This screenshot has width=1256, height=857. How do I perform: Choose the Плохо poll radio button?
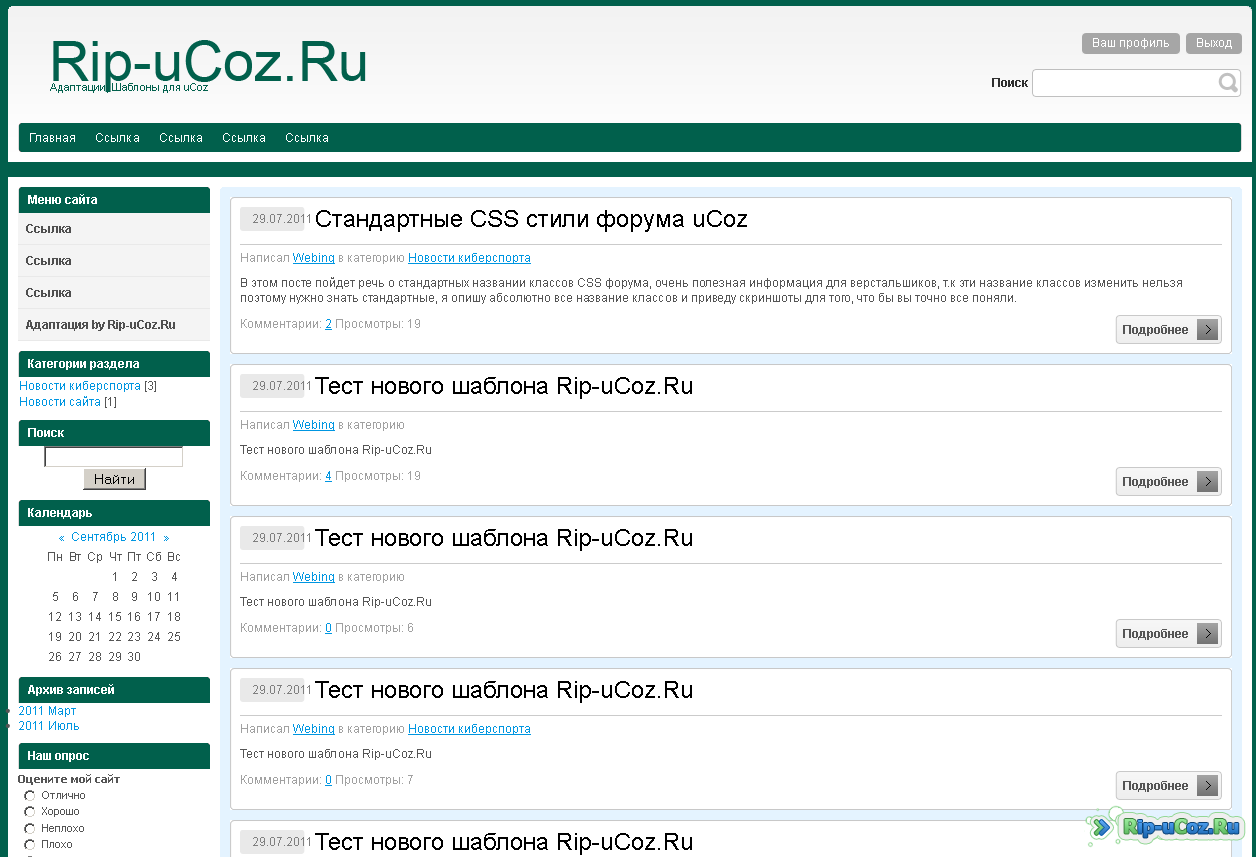tap(30, 845)
